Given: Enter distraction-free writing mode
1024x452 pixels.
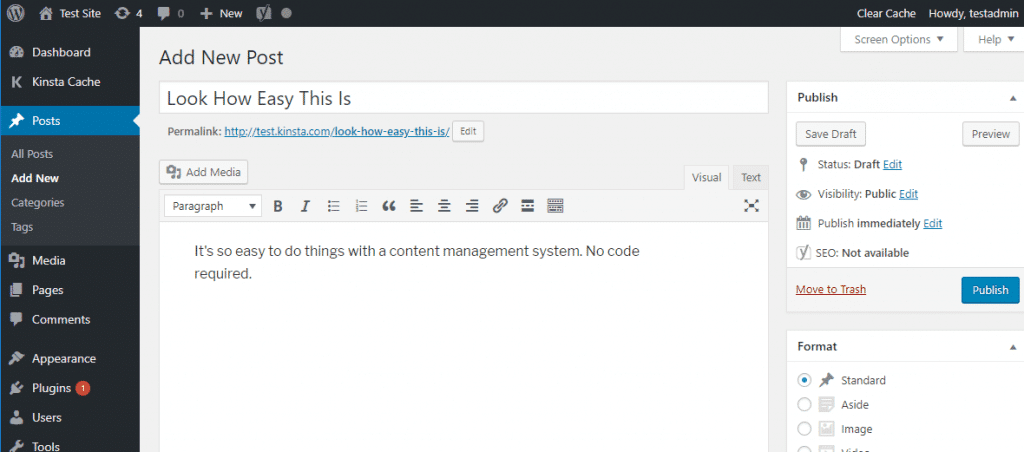Looking at the screenshot, I should [x=751, y=206].
